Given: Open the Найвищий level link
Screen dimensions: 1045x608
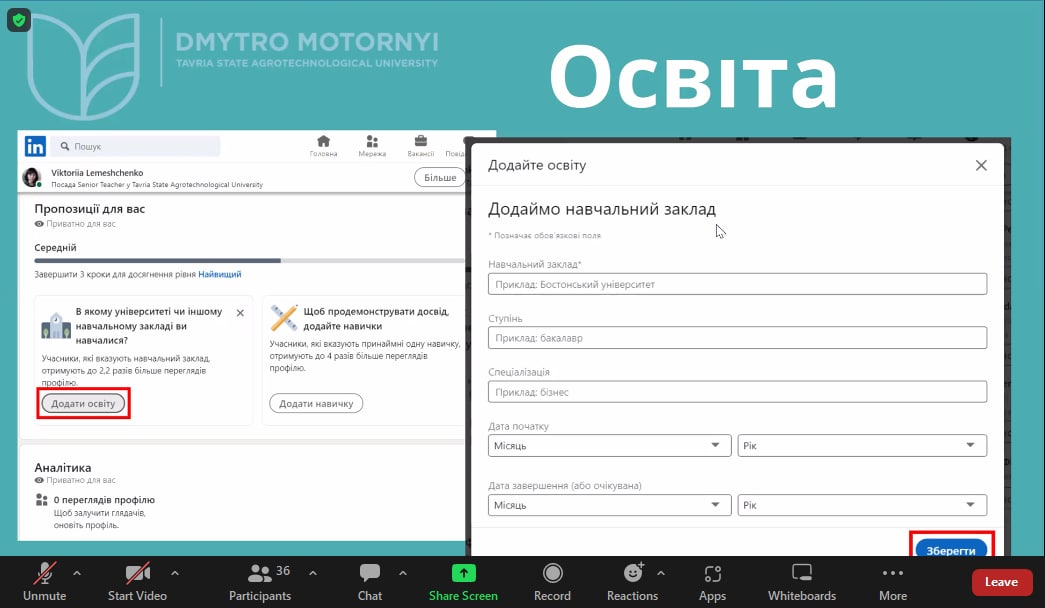Looking at the screenshot, I should click(220, 274).
